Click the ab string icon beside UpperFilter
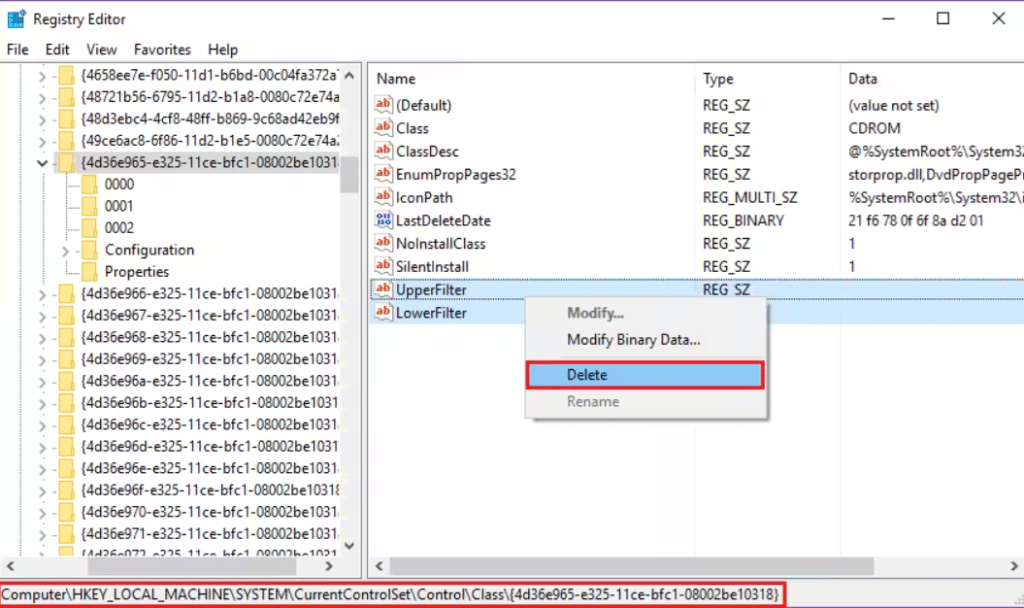Screen dimensions: 1024x608 pyautogui.click(x=382, y=289)
